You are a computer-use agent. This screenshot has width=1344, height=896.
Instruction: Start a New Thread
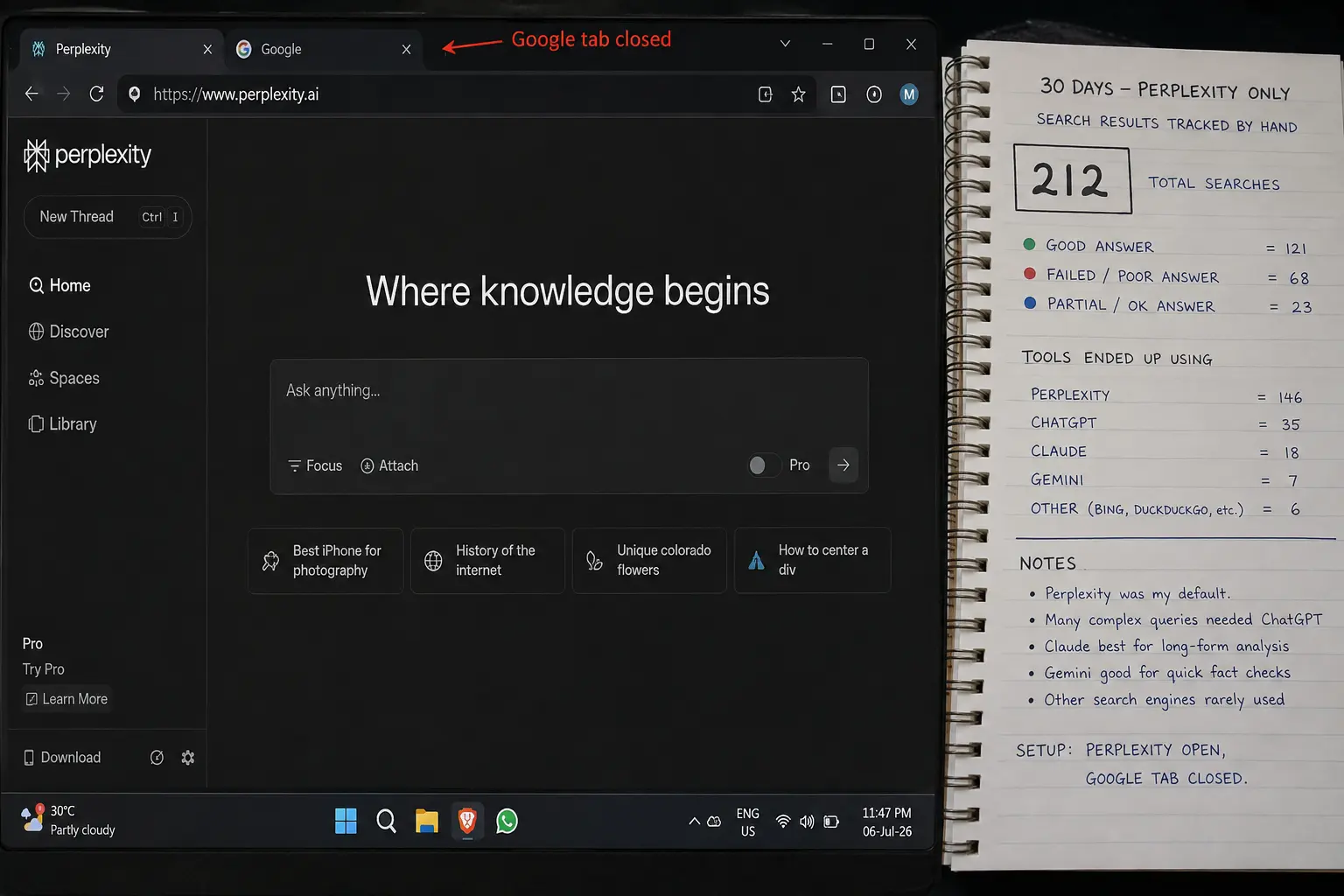[108, 217]
